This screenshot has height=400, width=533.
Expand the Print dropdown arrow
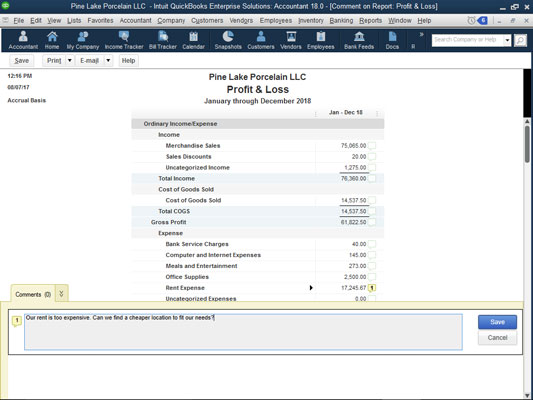[69, 60]
